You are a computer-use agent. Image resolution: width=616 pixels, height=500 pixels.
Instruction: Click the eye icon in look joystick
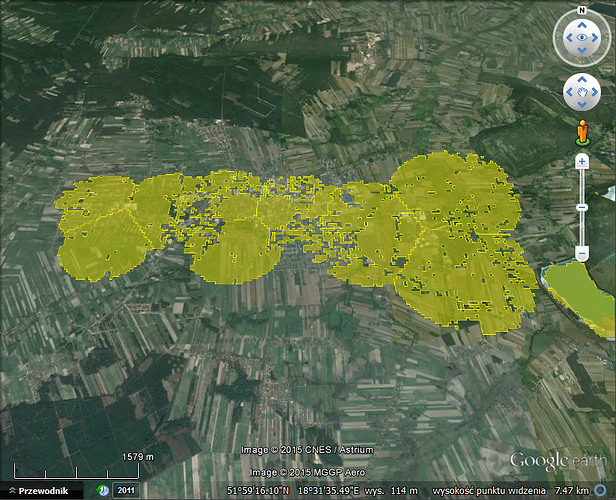582,38
